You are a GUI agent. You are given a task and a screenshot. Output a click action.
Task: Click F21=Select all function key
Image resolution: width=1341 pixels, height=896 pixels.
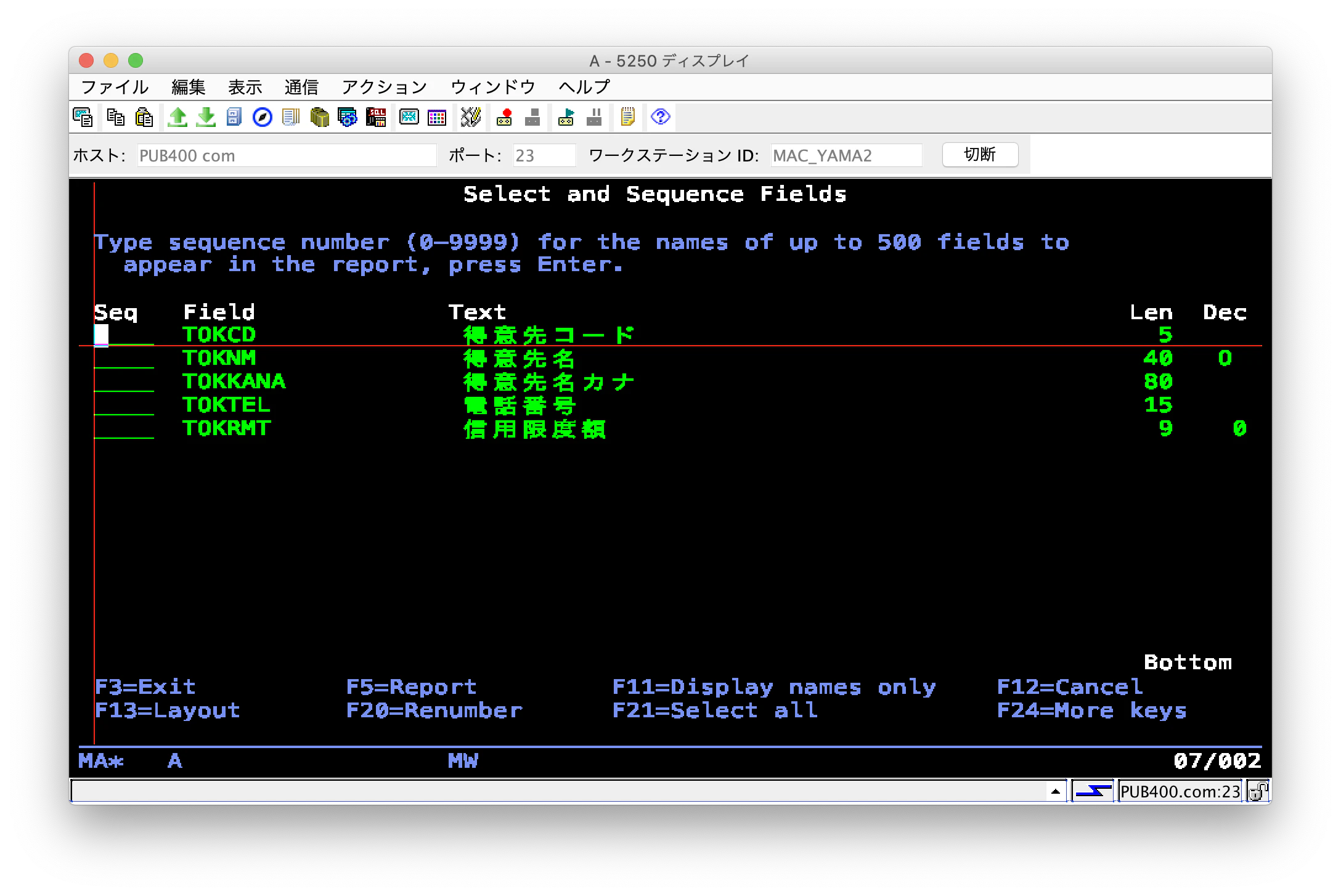[x=715, y=710]
